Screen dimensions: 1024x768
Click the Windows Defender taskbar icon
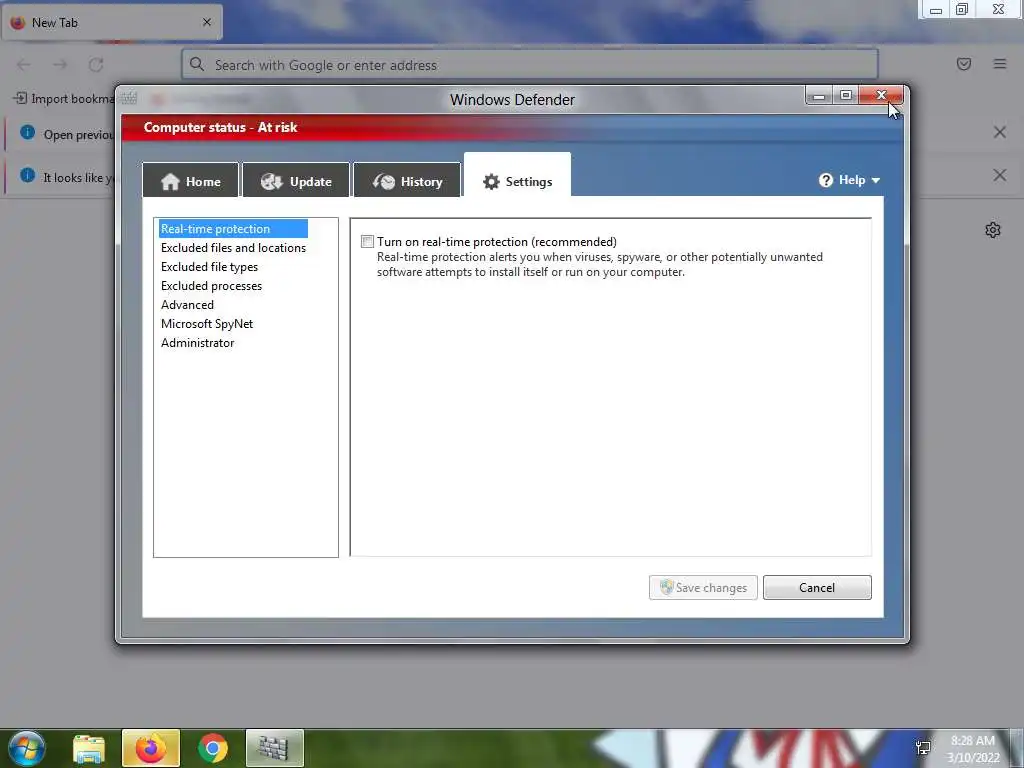coord(274,748)
